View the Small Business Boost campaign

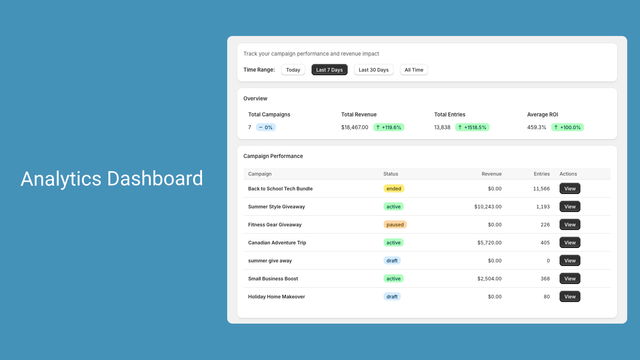coord(570,278)
